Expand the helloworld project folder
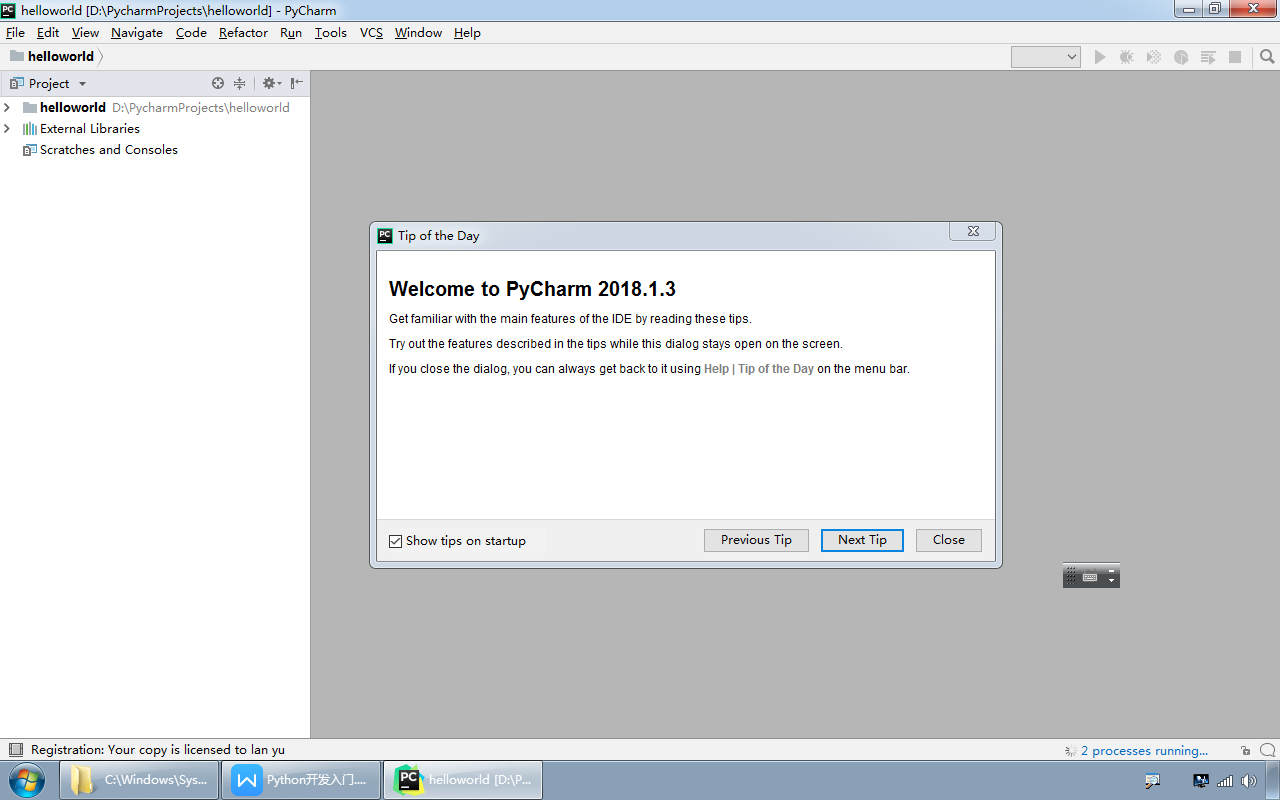 coord(7,107)
